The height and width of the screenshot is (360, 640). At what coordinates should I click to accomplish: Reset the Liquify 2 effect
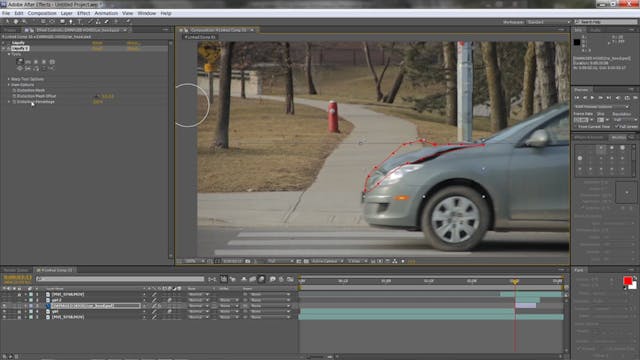(97, 49)
